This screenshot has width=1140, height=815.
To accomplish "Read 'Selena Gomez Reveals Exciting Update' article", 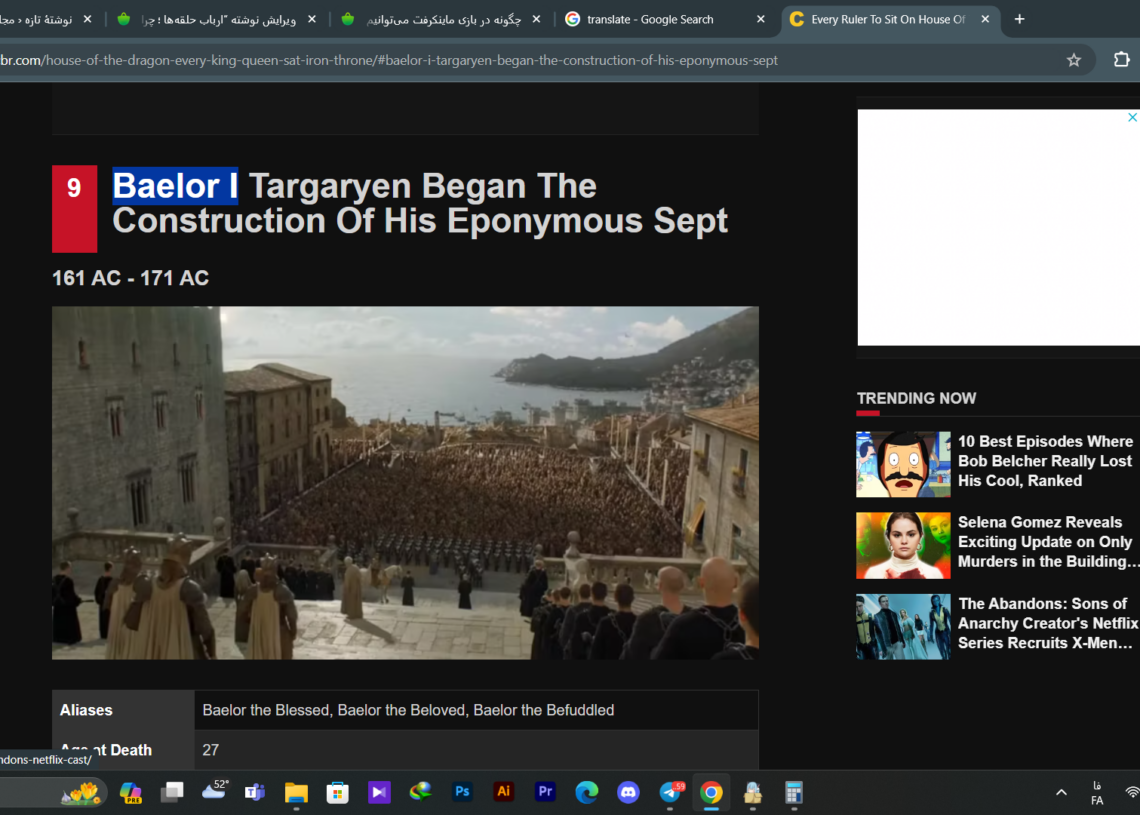I will click(x=1048, y=542).
